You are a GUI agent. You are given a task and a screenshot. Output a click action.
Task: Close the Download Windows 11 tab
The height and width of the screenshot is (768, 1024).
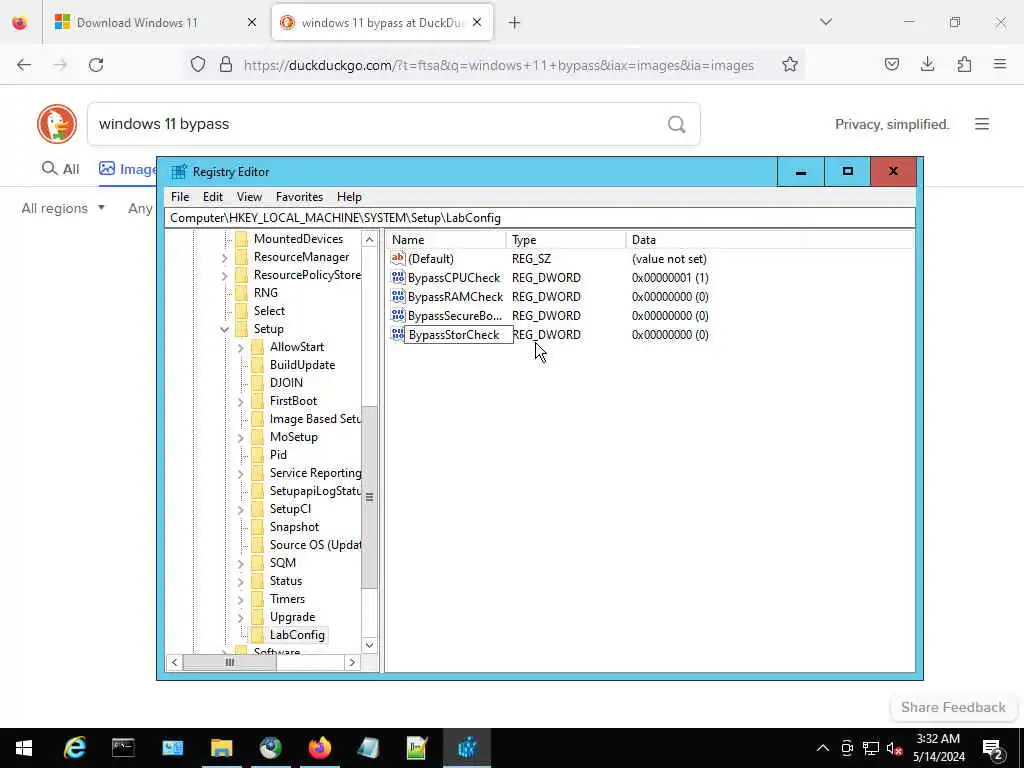coord(252,23)
